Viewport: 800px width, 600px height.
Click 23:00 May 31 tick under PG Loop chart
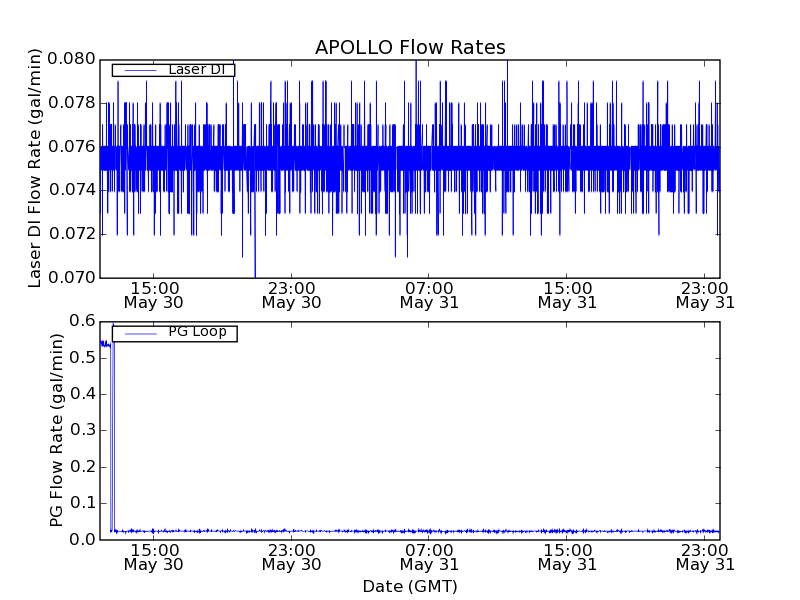point(704,557)
